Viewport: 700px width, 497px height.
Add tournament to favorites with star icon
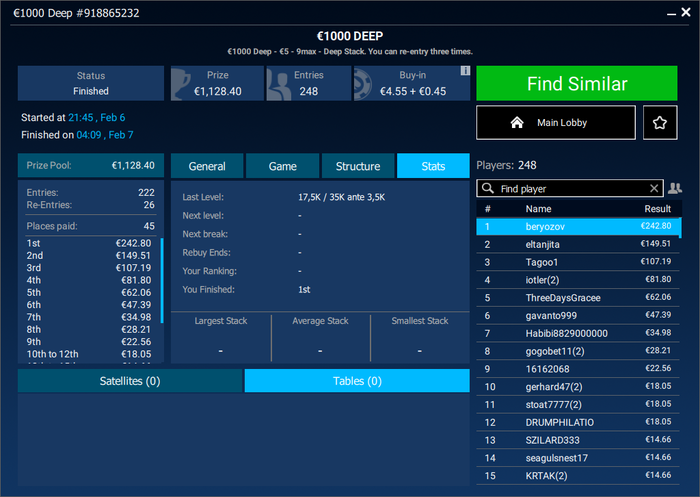pos(660,122)
